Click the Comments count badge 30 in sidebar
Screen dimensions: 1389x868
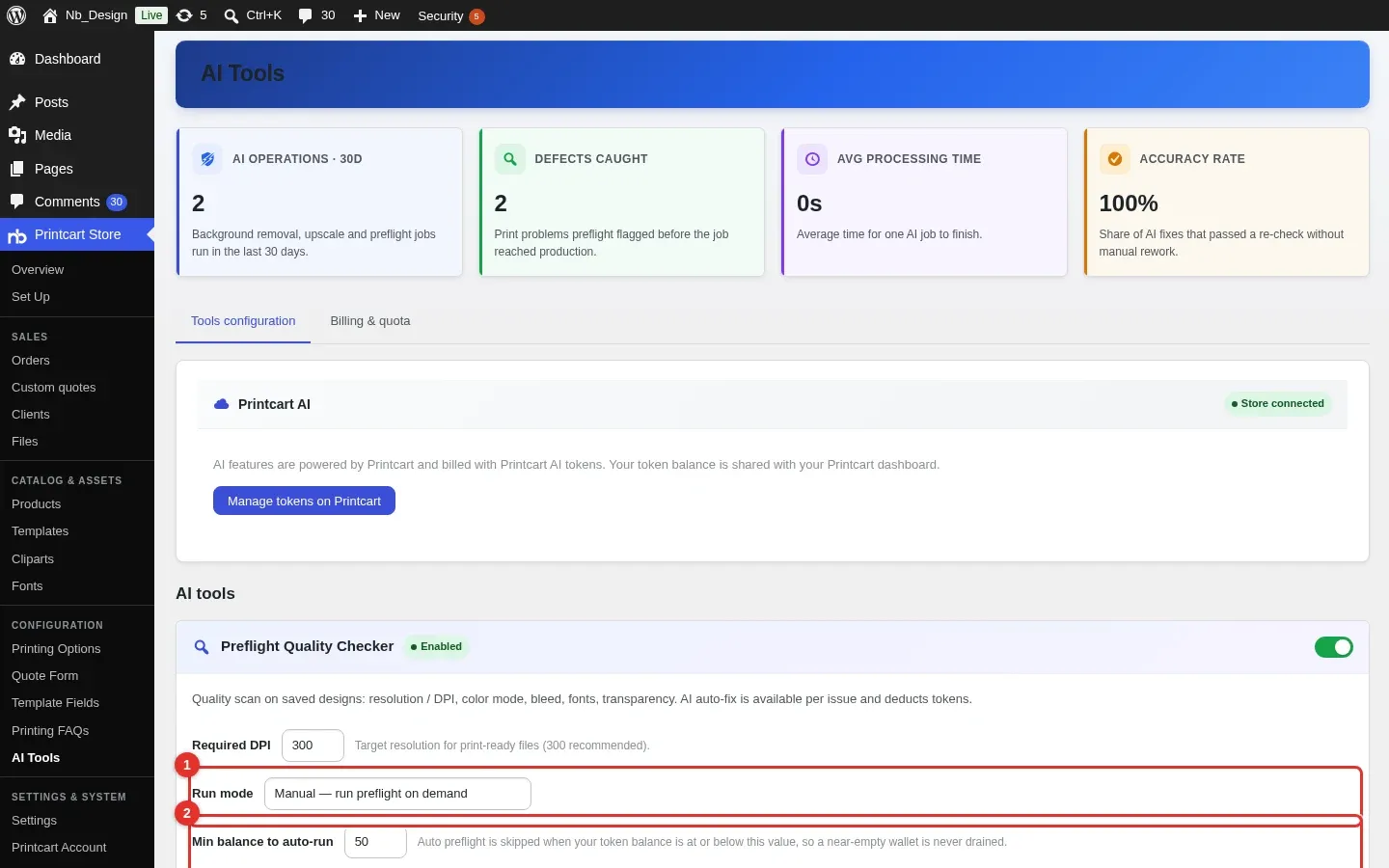[117, 203]
